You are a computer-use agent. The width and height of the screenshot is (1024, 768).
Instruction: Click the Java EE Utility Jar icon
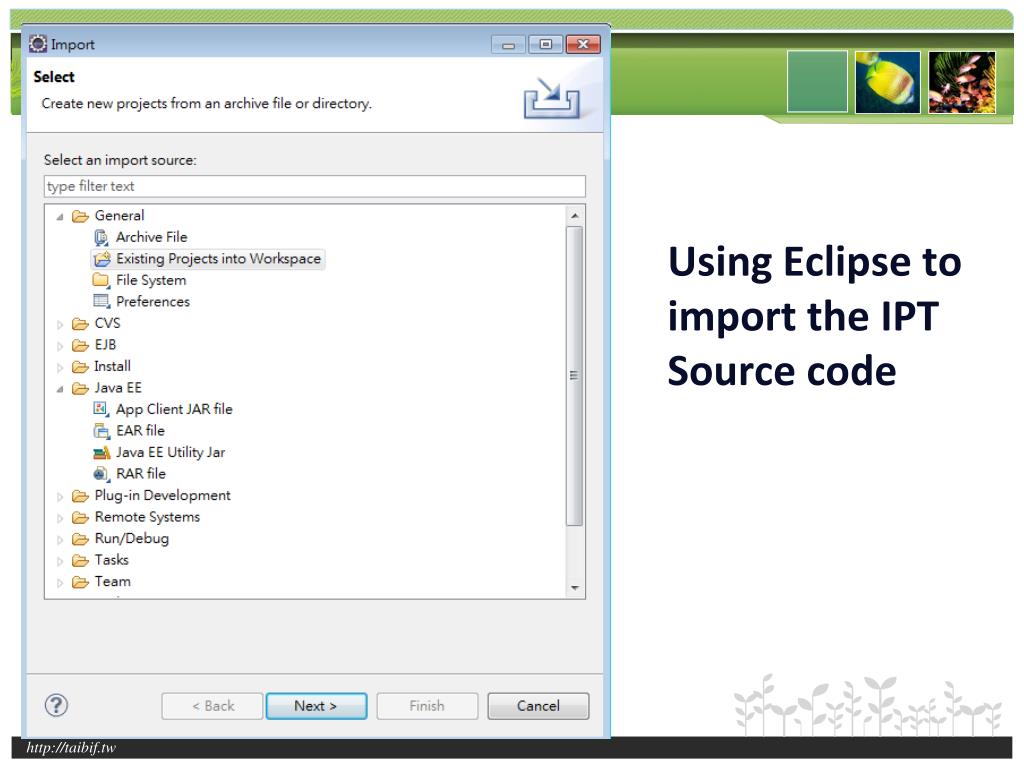101,453
